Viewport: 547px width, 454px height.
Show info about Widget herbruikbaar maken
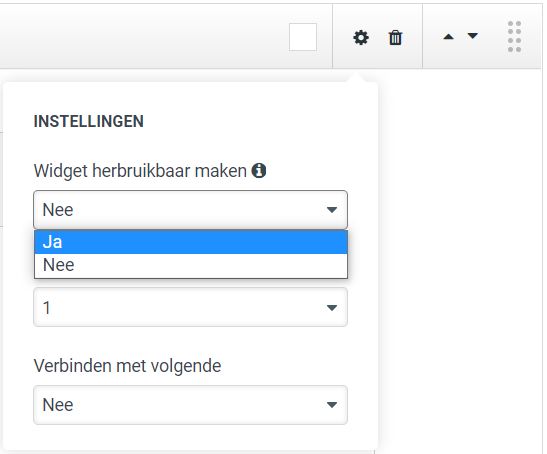coord(259,171)
